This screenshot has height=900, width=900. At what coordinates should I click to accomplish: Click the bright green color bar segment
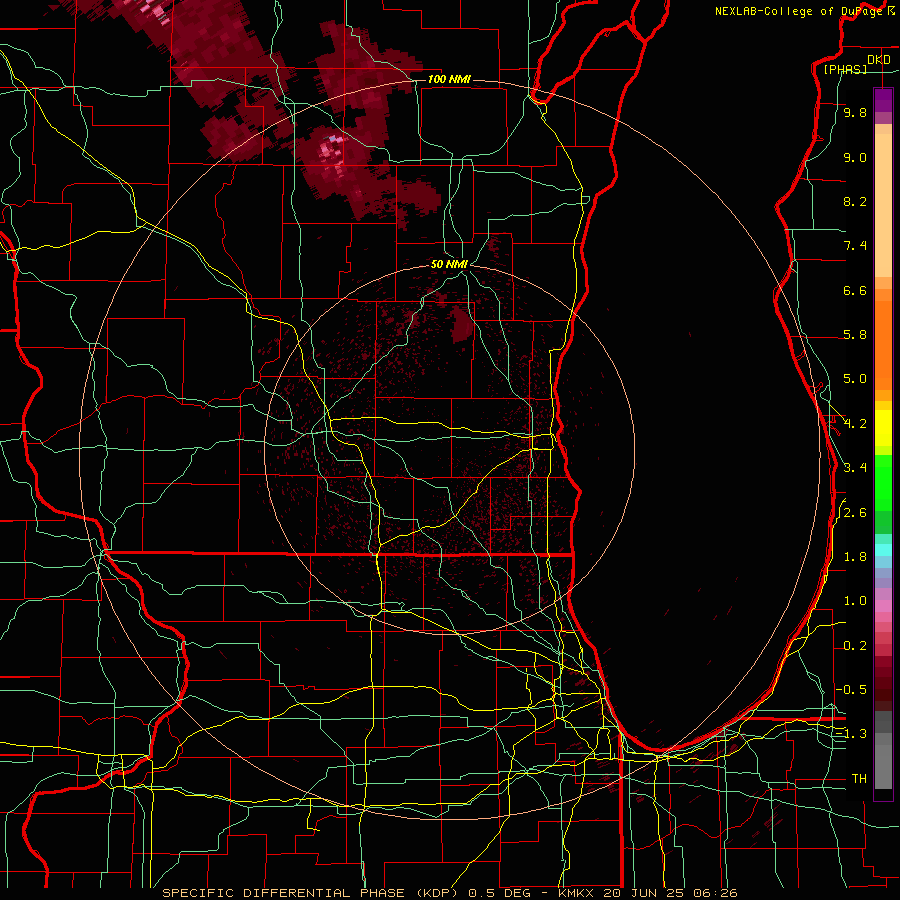pos(883,483)
